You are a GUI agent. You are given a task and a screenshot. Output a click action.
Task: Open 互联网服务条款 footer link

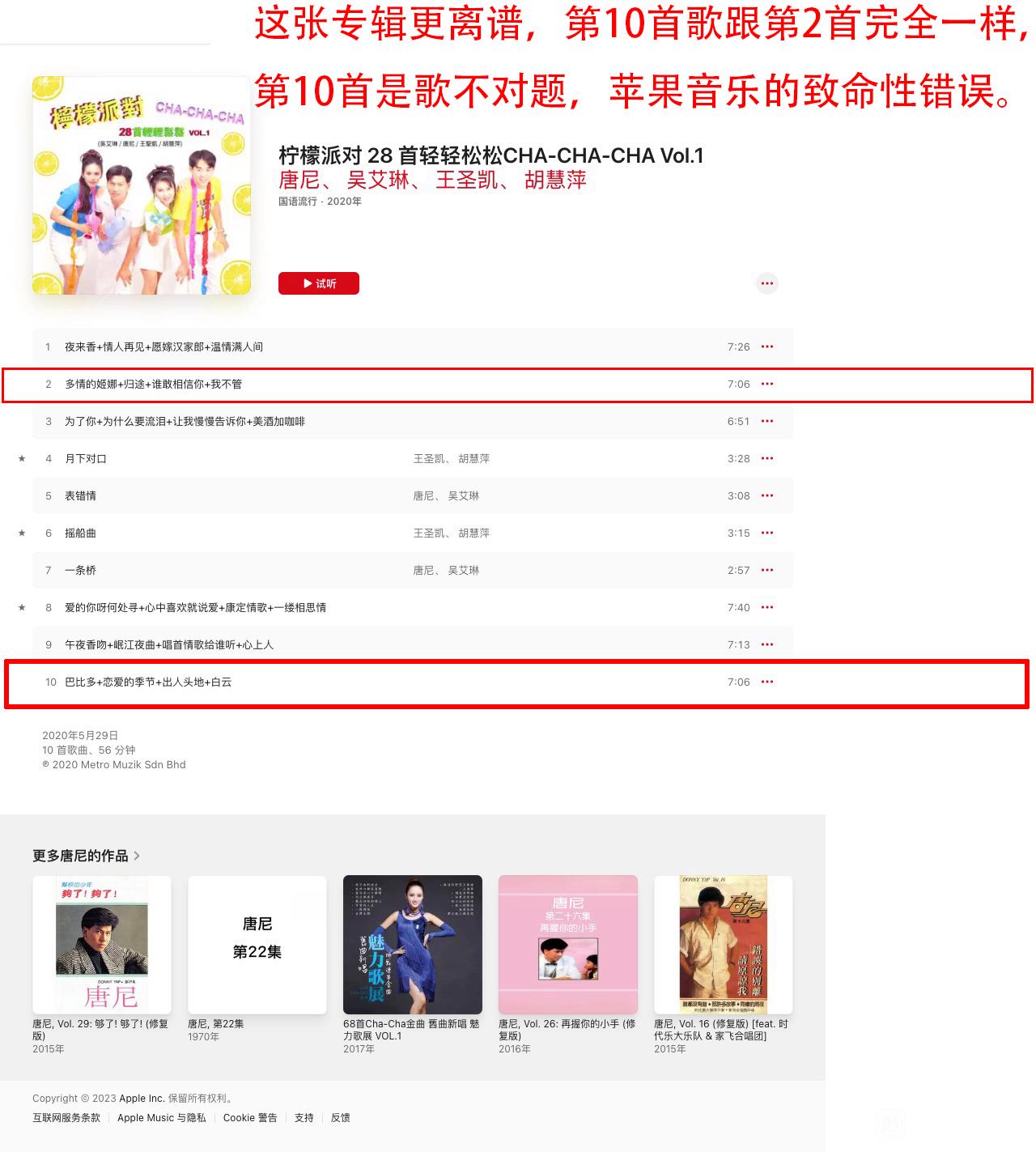(66, 1117)
